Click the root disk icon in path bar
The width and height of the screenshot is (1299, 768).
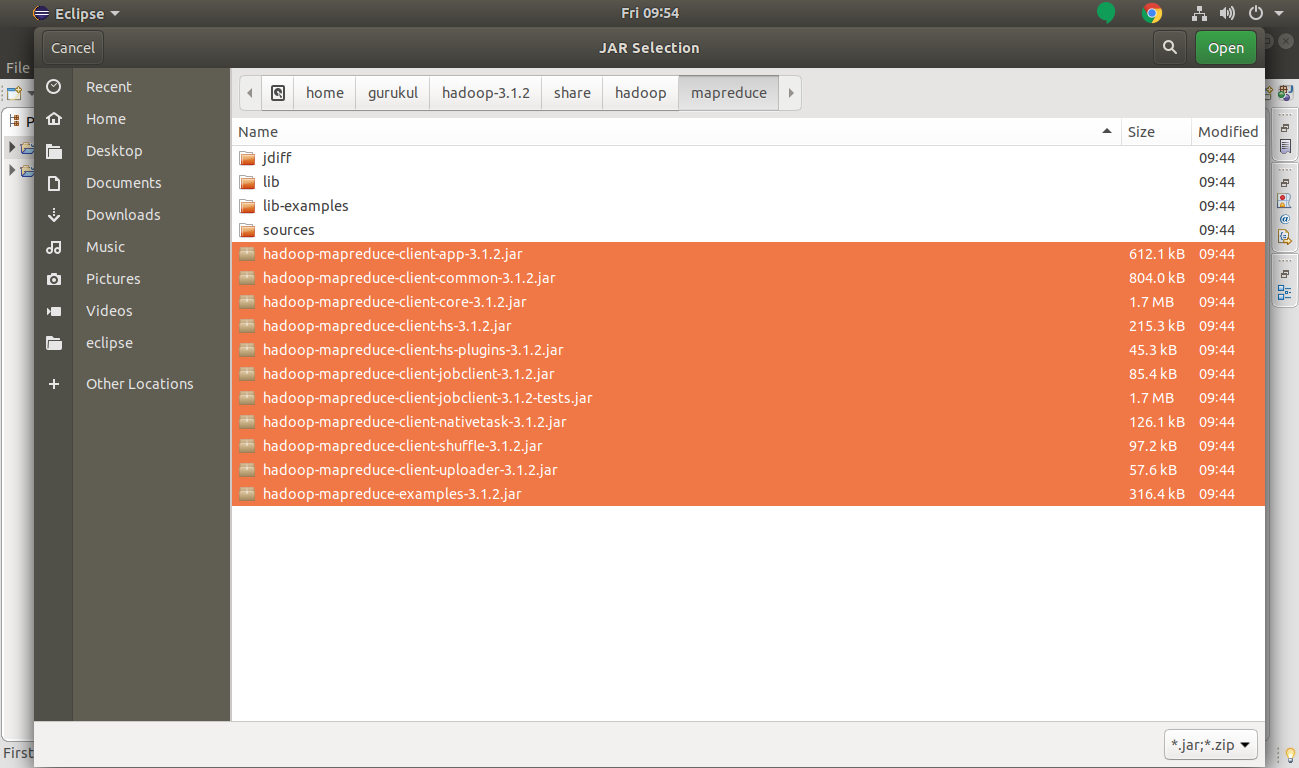[278, 93]
